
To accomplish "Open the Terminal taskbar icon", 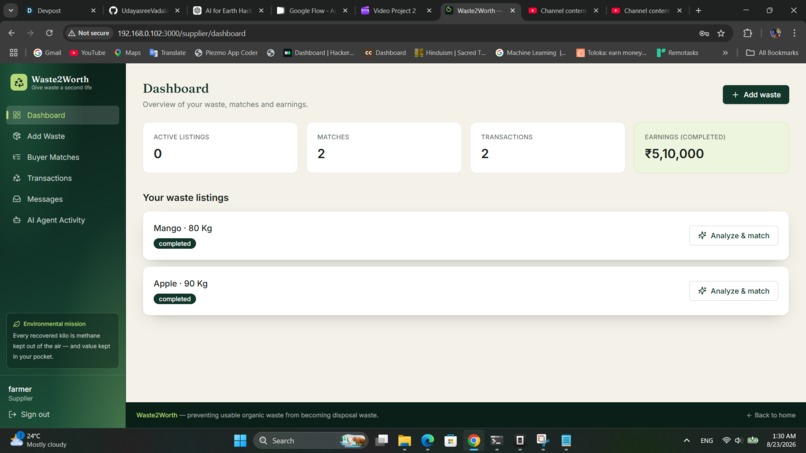I will point(497,441).
